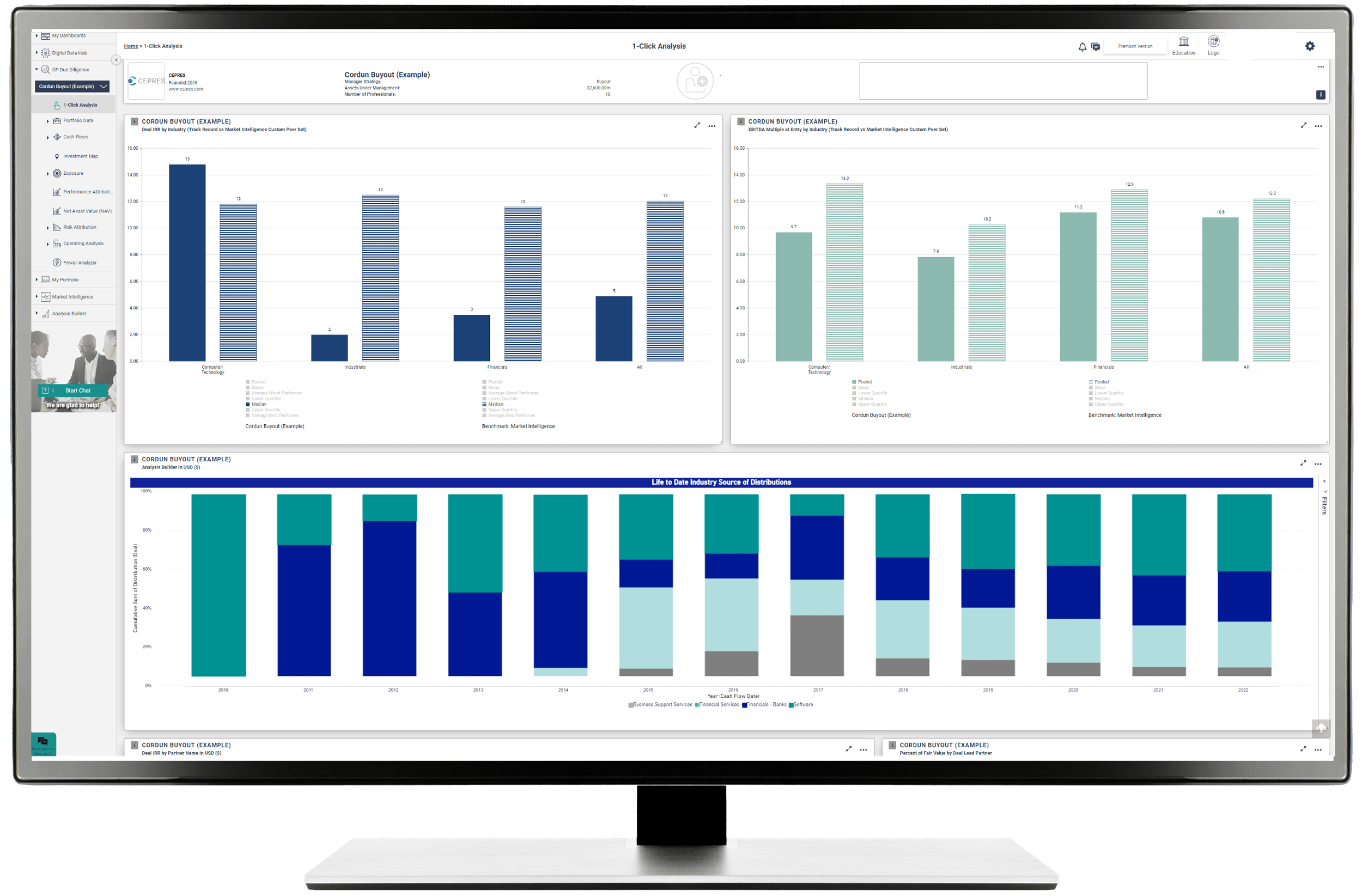1368x896 pixels.
Task: Expand the My Dashboards tree section
Action: (37, 35)
